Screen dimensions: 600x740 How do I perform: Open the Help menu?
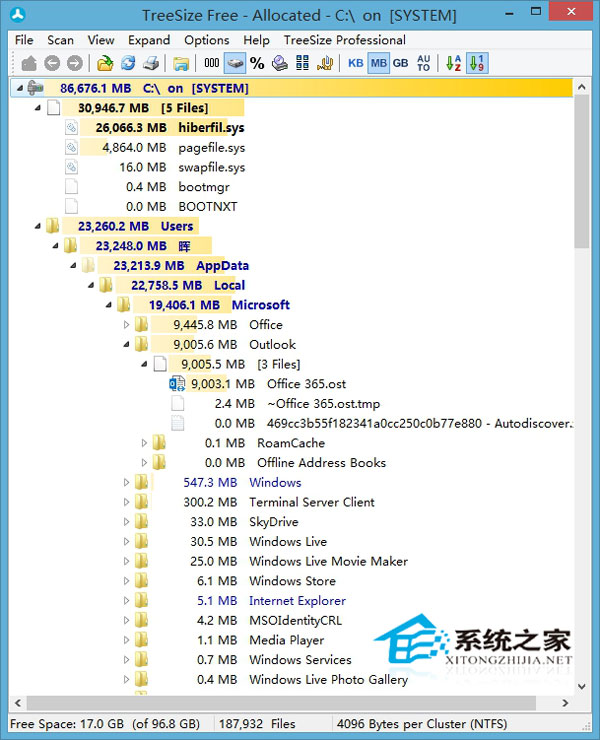[x=256, y=40]
